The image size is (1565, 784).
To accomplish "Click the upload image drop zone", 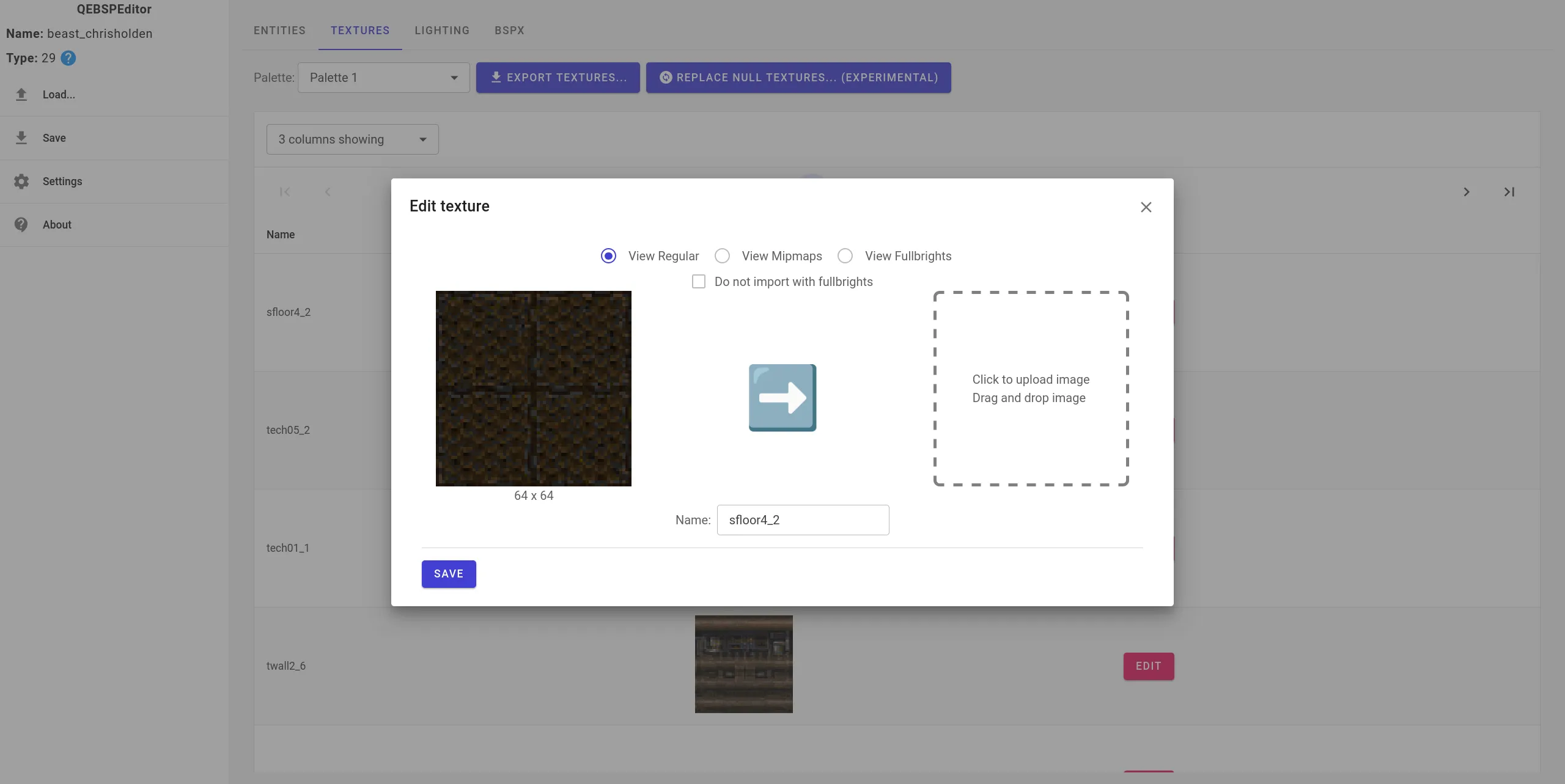I will click(x=1031, y=389).
